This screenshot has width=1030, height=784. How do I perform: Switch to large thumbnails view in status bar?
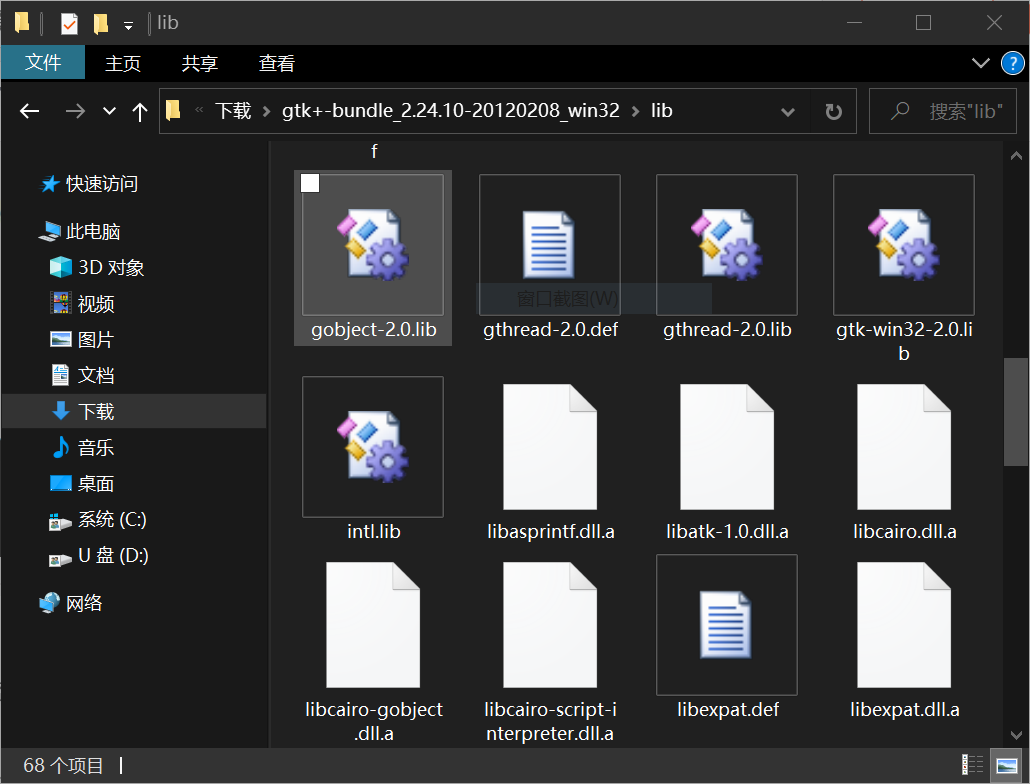tap(1006, 766)
